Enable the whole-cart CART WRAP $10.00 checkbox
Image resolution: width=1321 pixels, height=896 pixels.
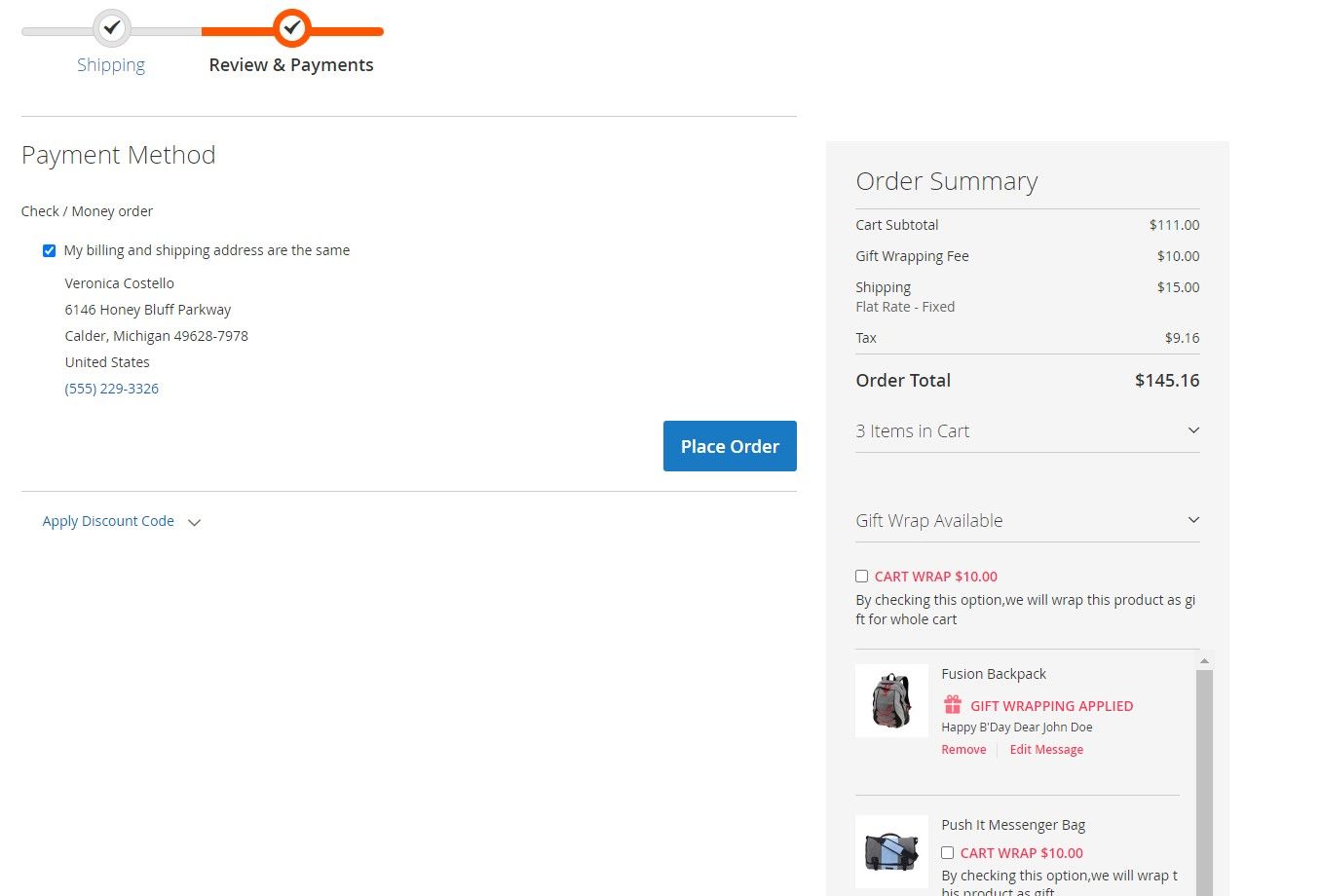(861, 577)
